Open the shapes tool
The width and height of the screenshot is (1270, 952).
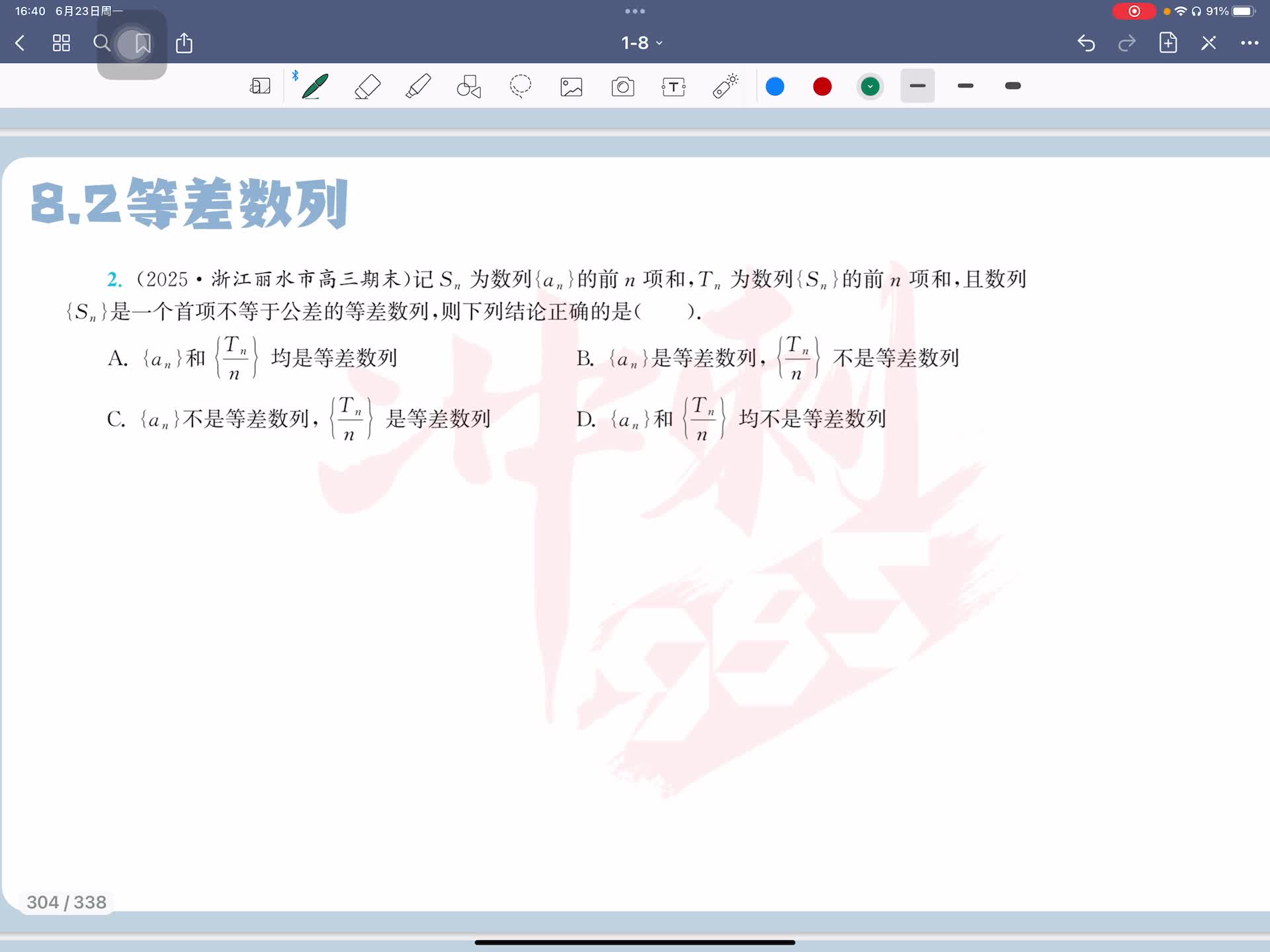point(469,87)
